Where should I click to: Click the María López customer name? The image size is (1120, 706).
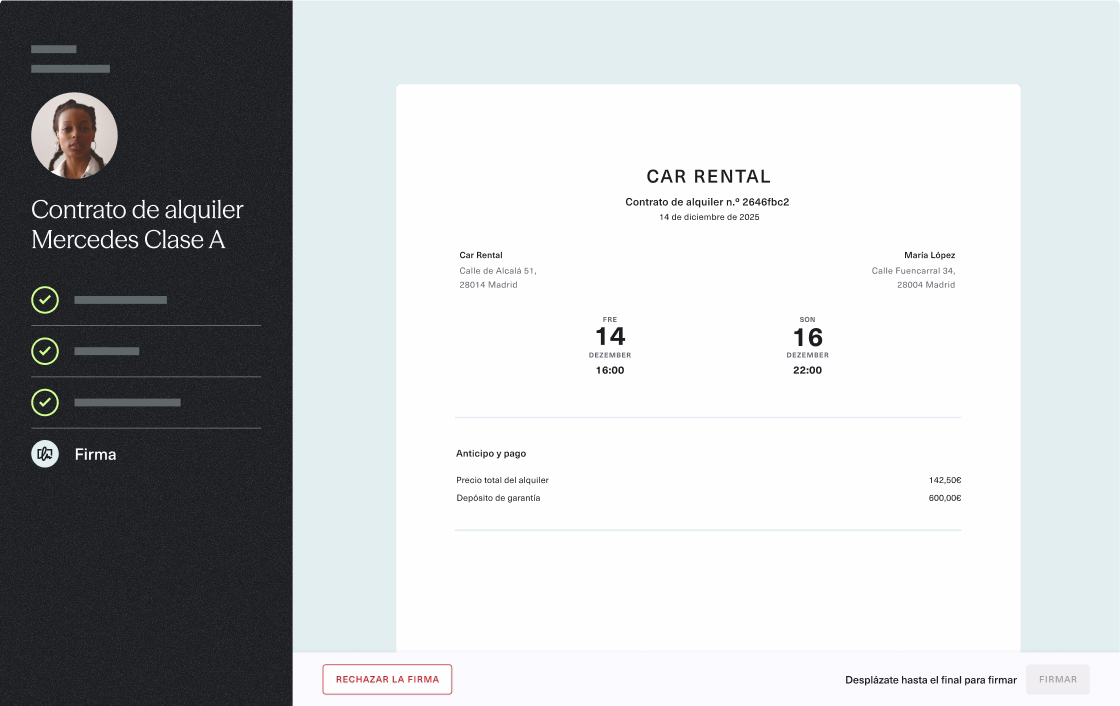click(x=929, y=255)
